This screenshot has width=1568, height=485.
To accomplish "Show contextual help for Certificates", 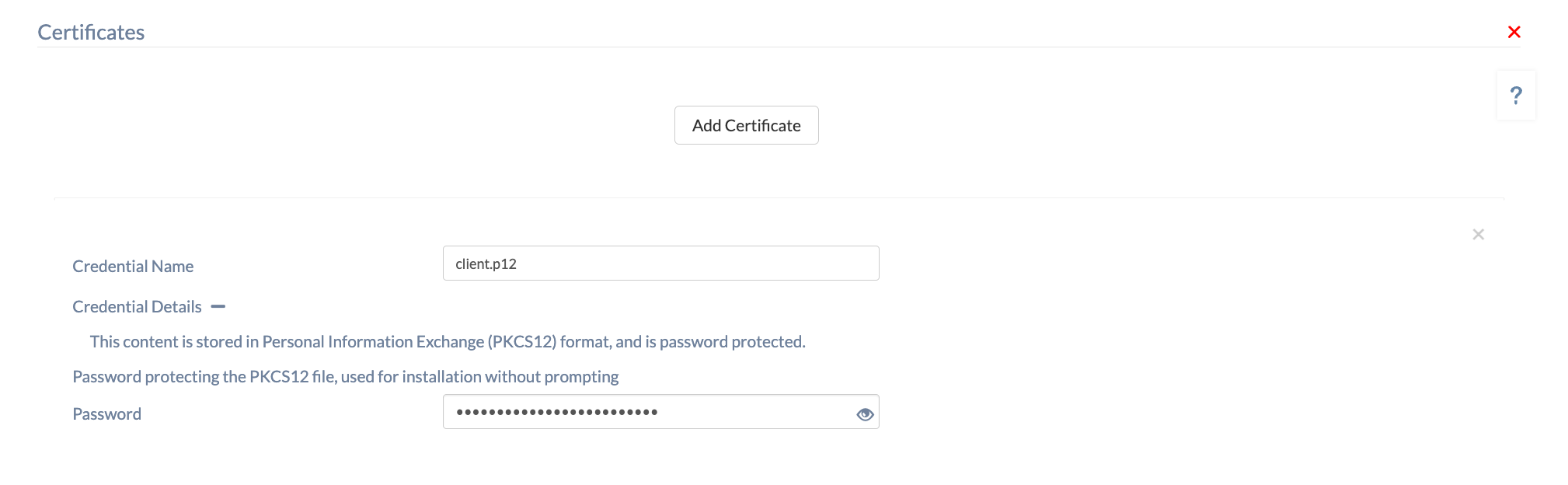I will [x=1516, y=95].
